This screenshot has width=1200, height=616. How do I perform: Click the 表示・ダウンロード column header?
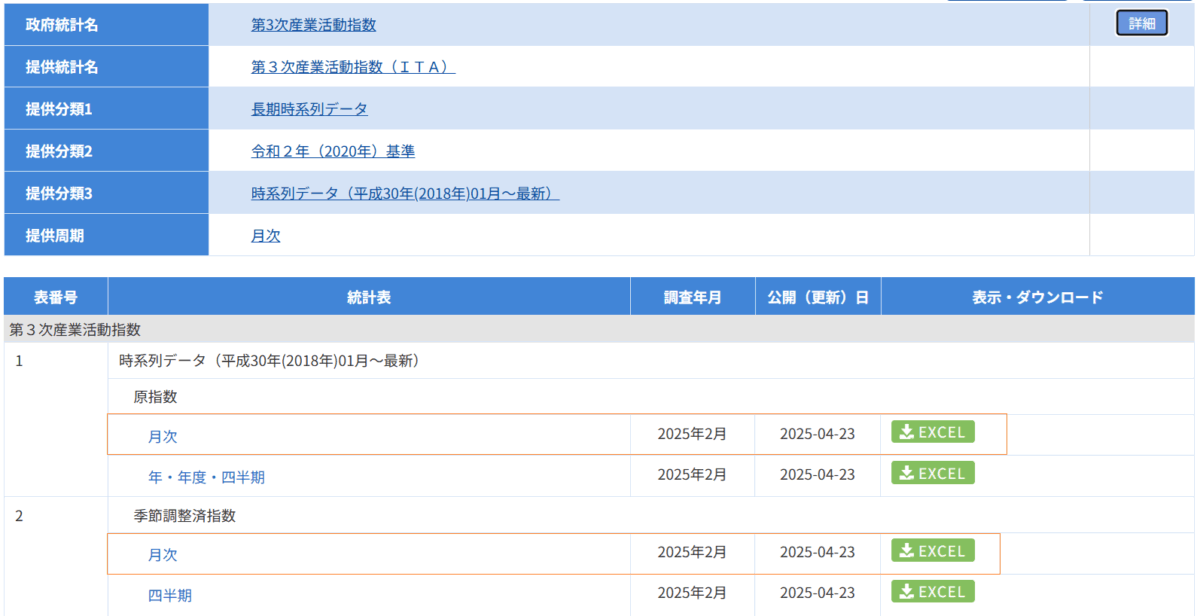[1037, 297]
